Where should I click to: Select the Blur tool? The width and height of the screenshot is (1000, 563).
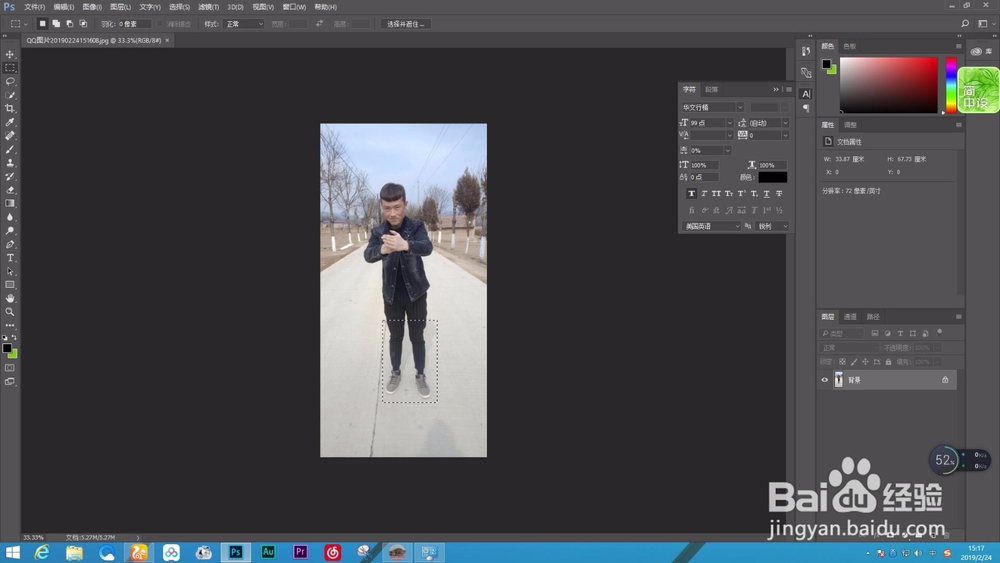tap(10, 217)
